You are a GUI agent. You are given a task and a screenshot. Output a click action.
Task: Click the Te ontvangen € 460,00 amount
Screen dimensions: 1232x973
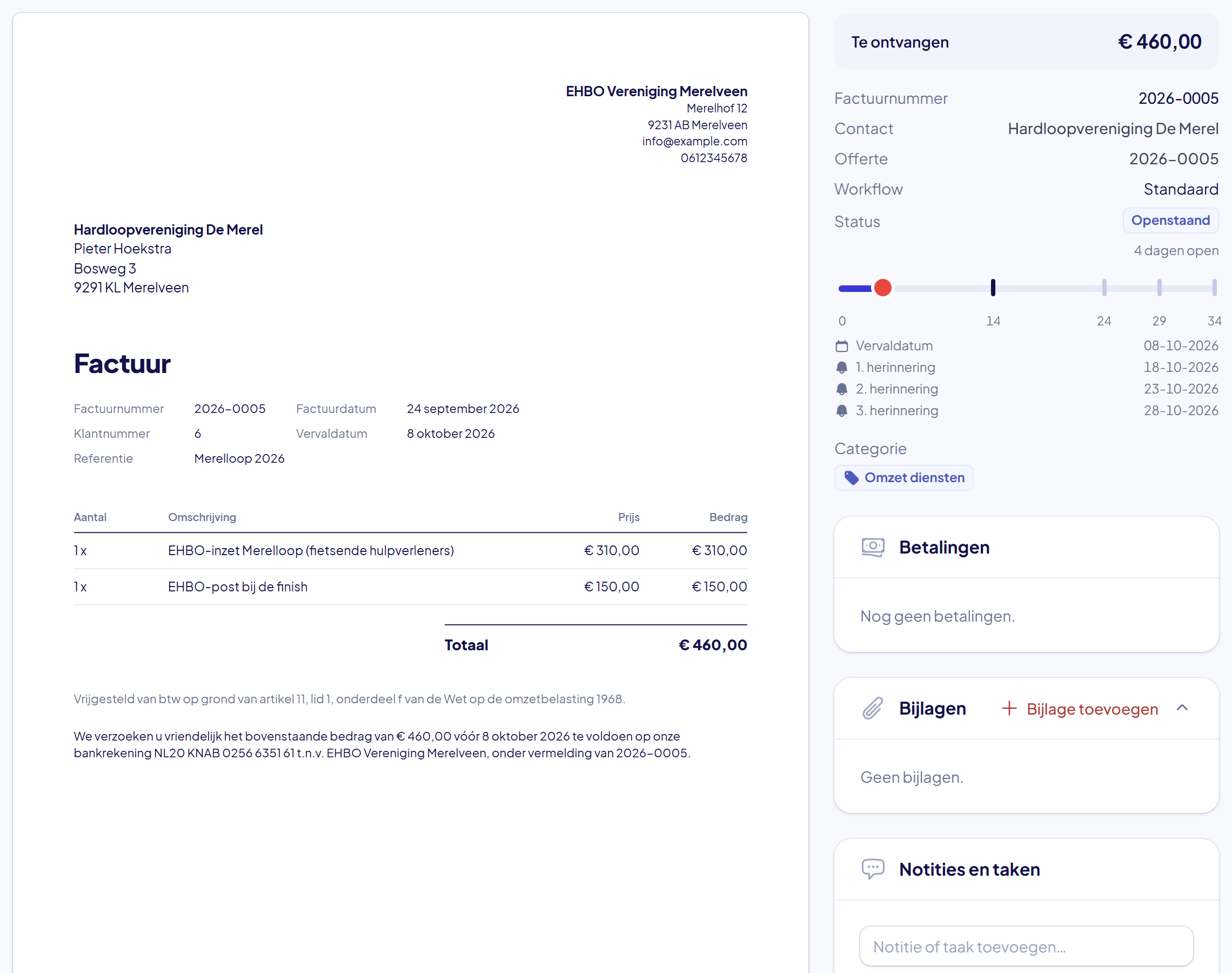tap(1159, 42)
